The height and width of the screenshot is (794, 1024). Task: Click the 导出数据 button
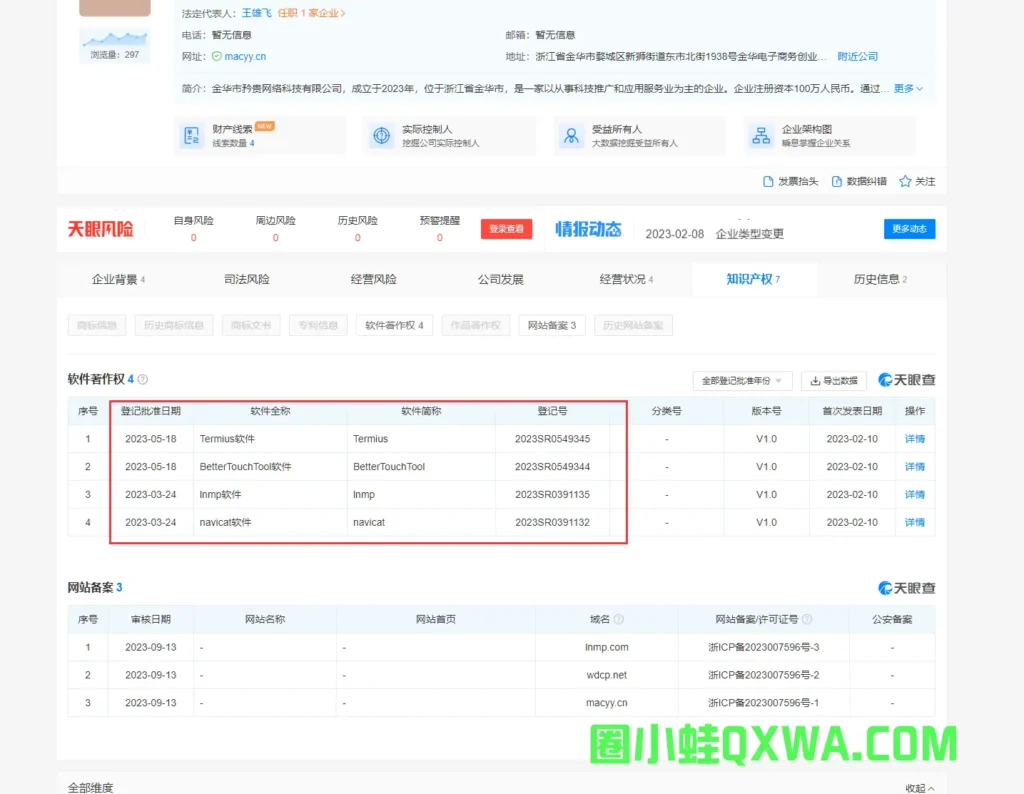(834, 381)
